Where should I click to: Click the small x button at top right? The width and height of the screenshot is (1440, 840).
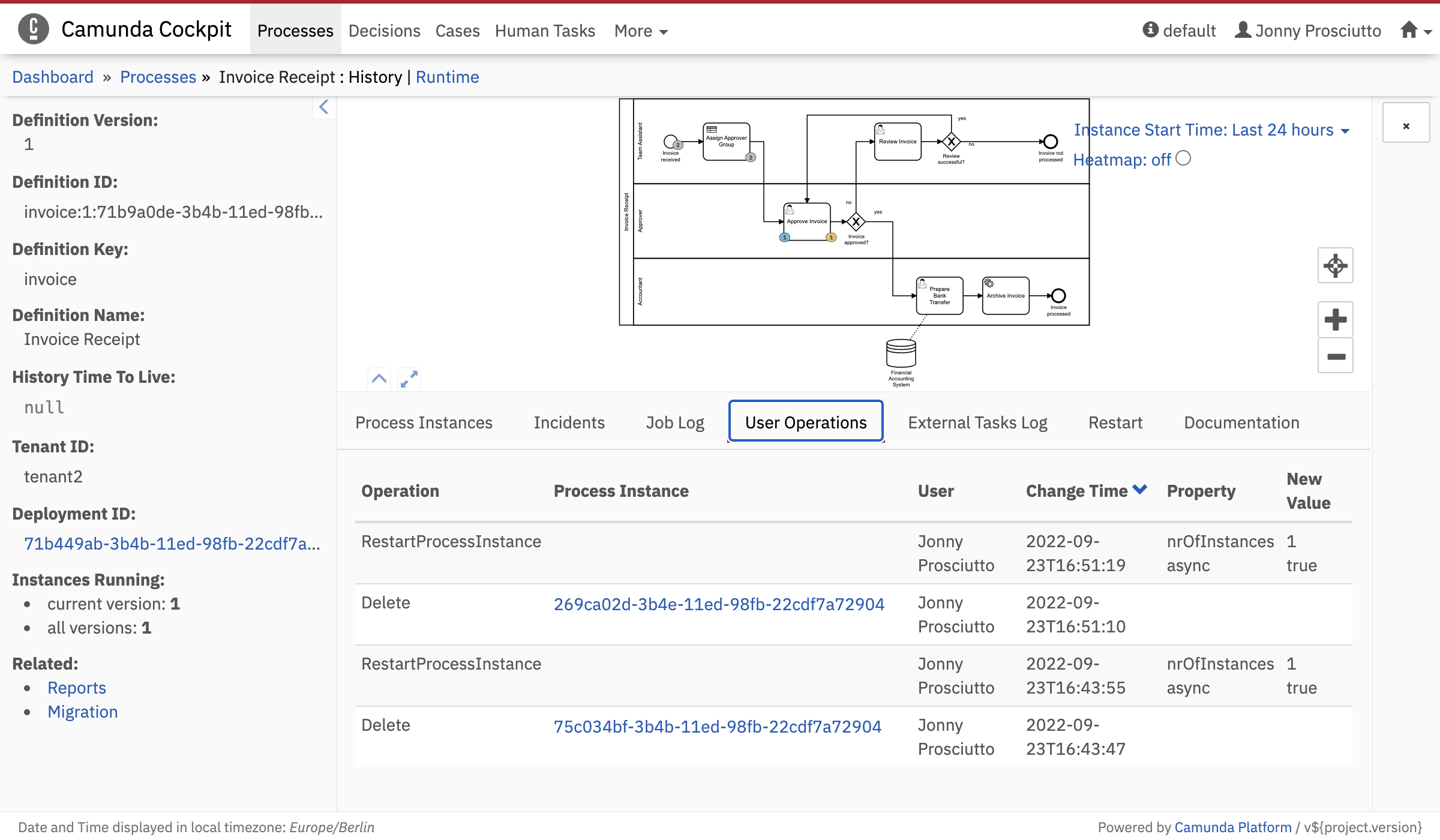[x=1406, y=122]
